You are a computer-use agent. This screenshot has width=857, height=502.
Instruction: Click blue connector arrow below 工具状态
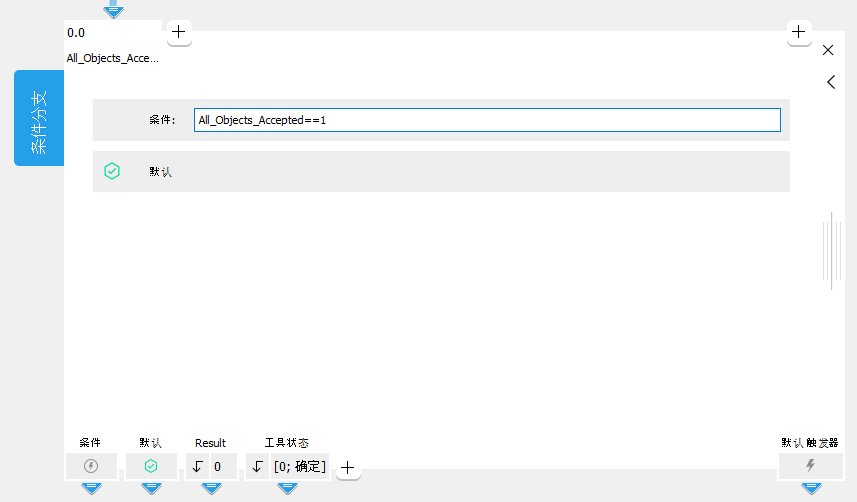point(287,488)
